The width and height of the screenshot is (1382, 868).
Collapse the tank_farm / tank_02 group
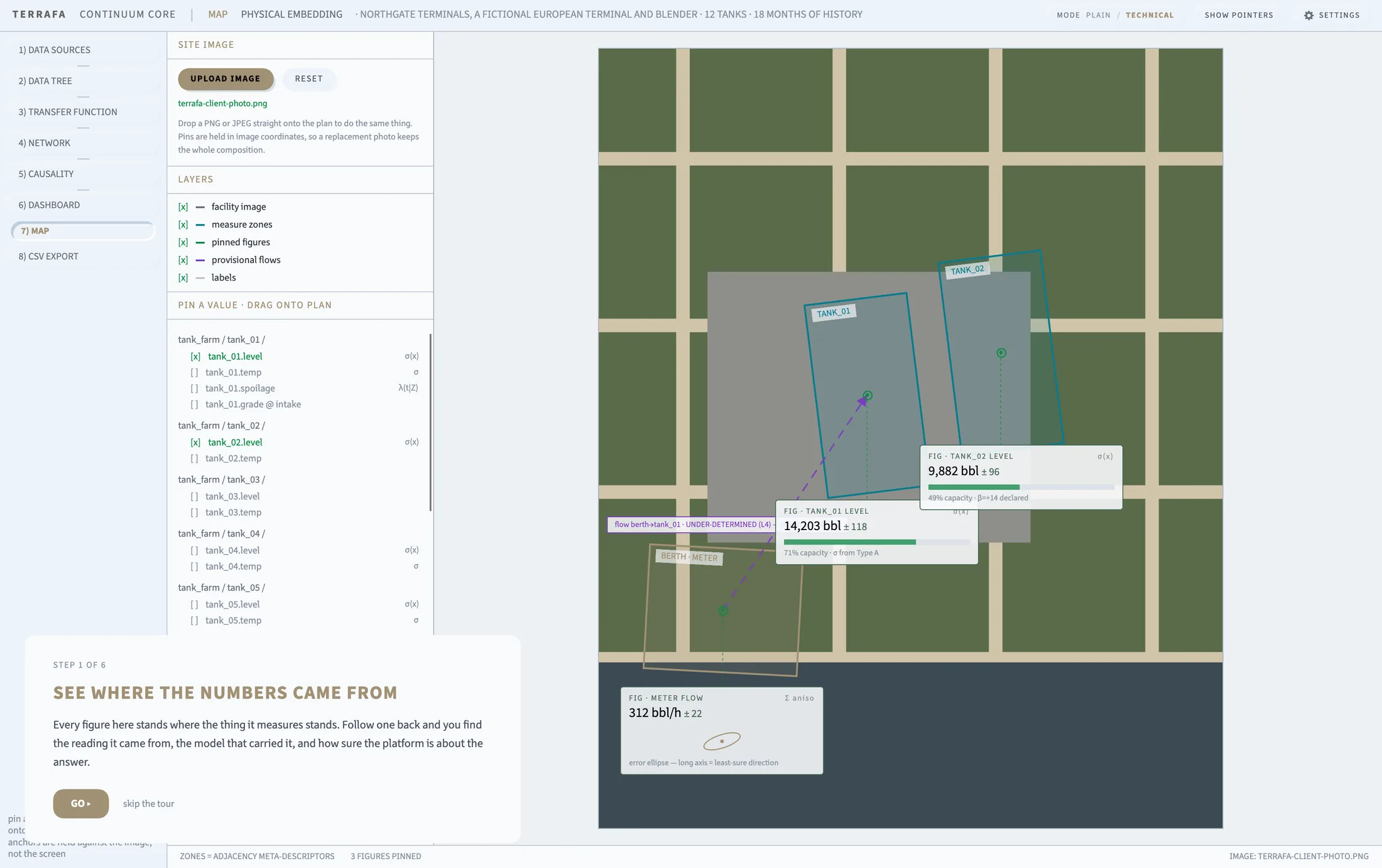pyautogui.click(x=221, y=425)
